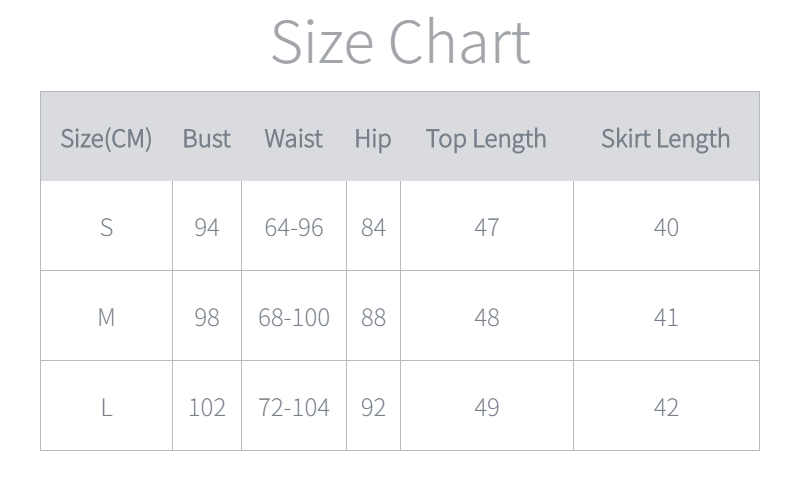Select the size L row label

coord(106,407)
